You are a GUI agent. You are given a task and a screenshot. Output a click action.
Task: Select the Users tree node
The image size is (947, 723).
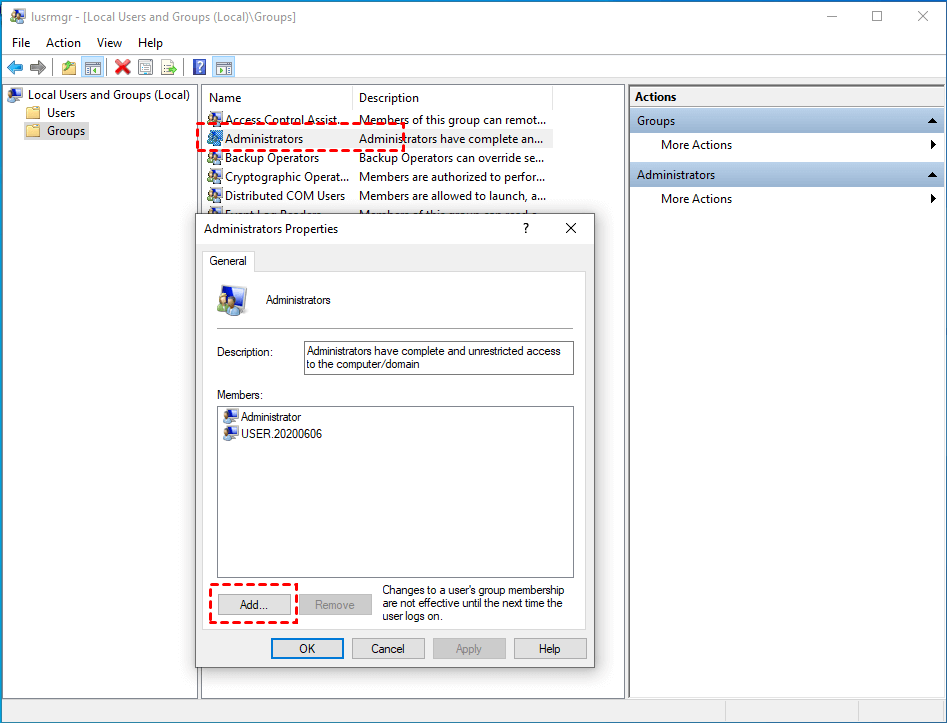click(61, 113)
